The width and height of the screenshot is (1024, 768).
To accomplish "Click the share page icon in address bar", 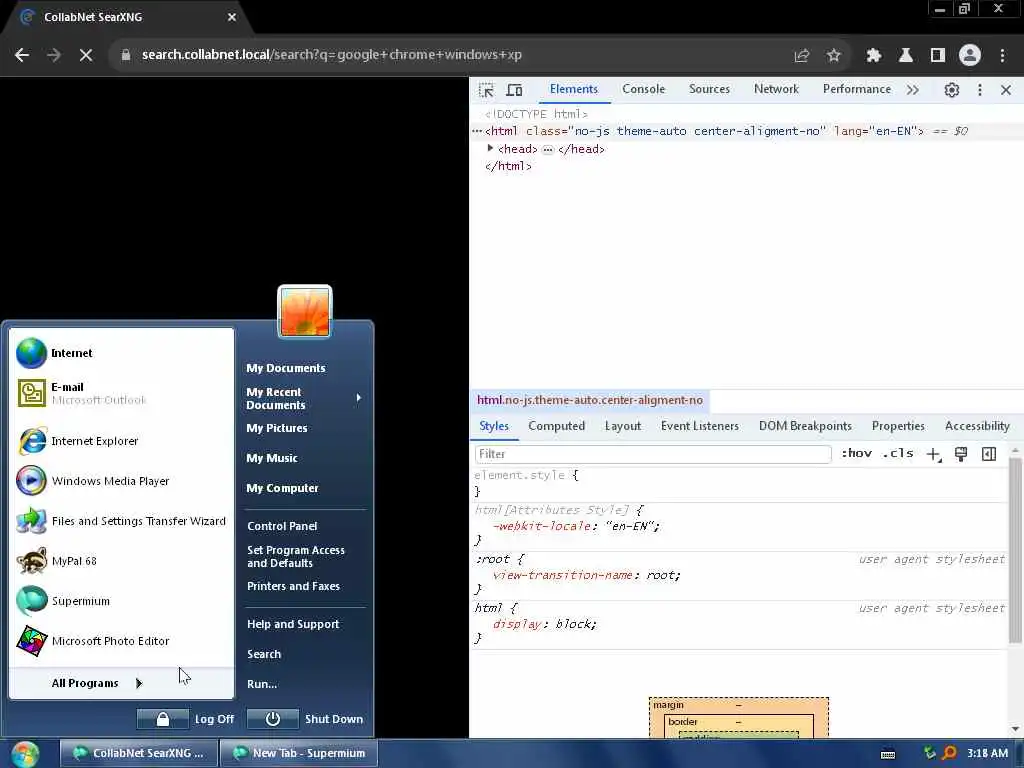I will click(x=802, y=56).
